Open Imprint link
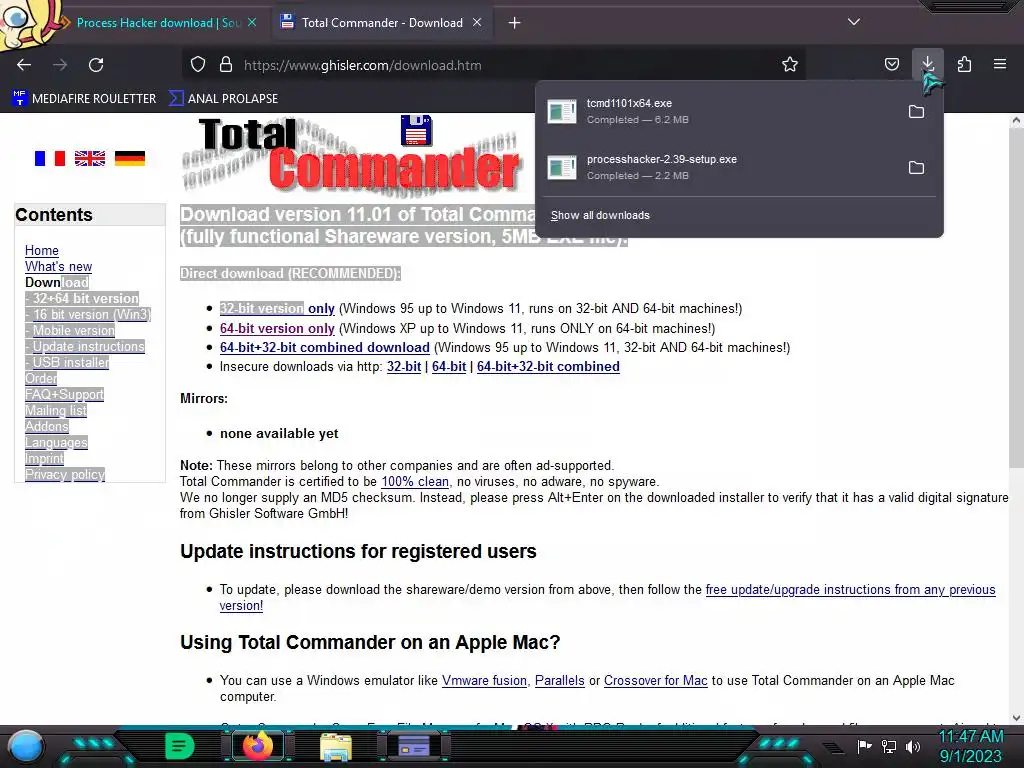This screenshot has width=1024, height=768. coord(44,458)
